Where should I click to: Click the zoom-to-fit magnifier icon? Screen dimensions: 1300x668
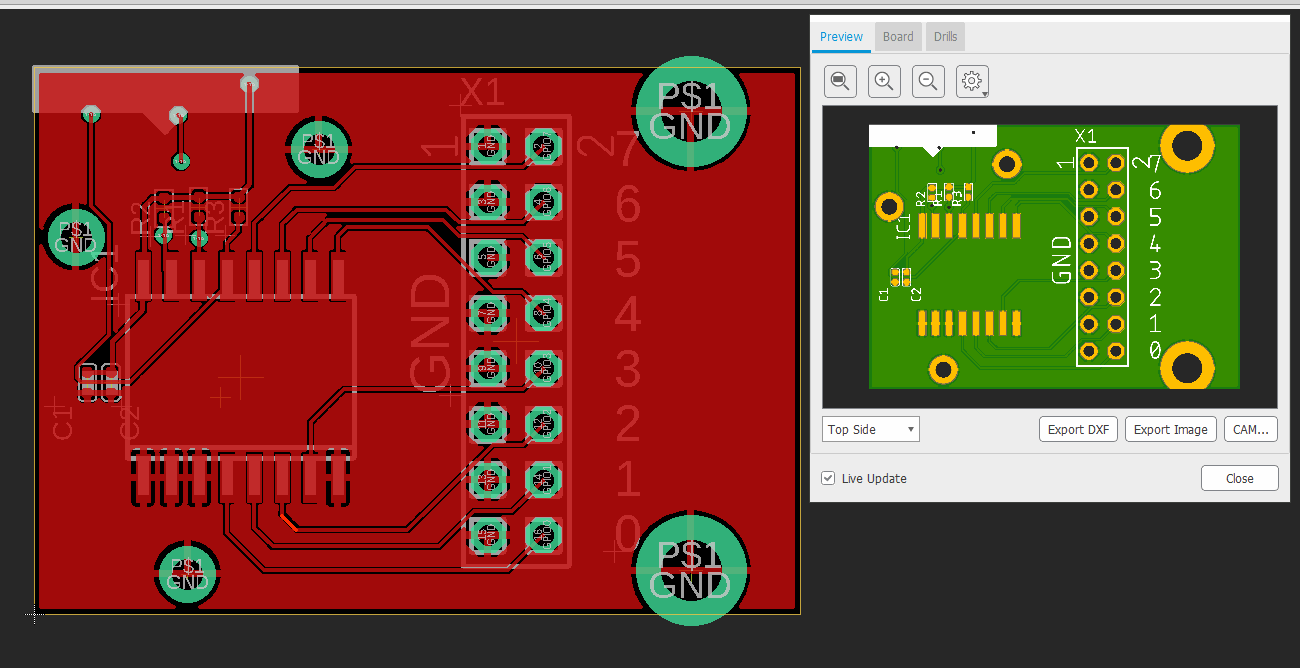click(x=841, y=81)
